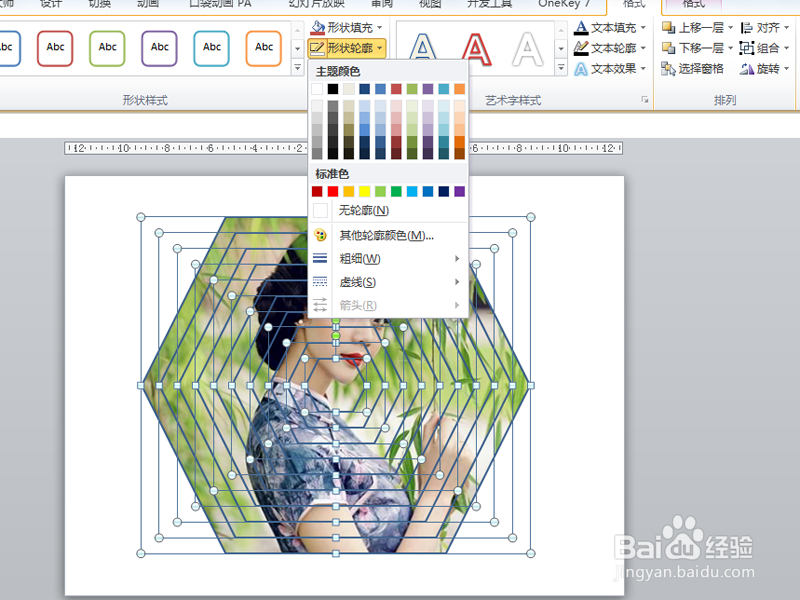Click the palette icon for other outline colors
This screenshot has height=600, width=800.
320,235
